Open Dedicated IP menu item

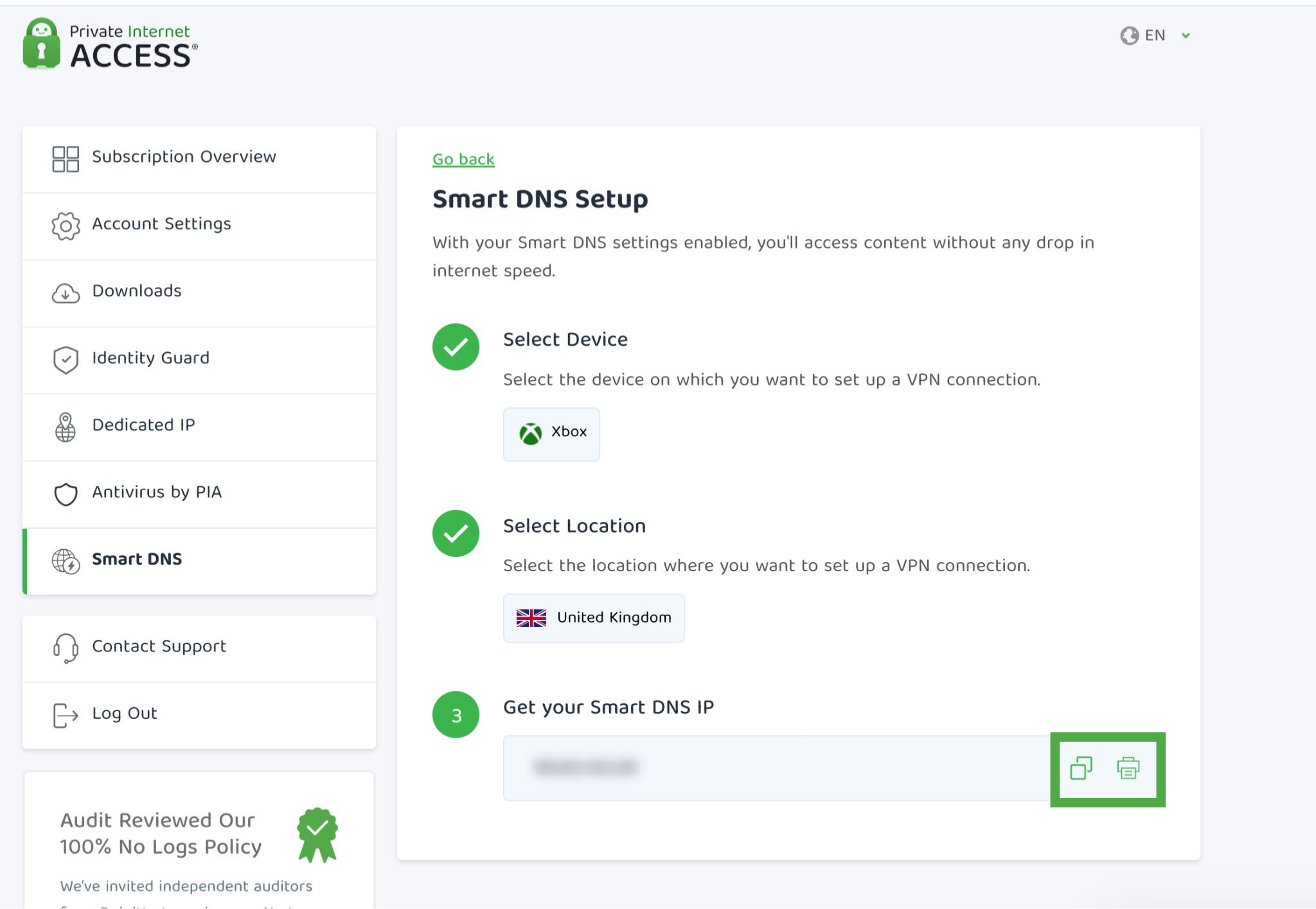point(199,427)
